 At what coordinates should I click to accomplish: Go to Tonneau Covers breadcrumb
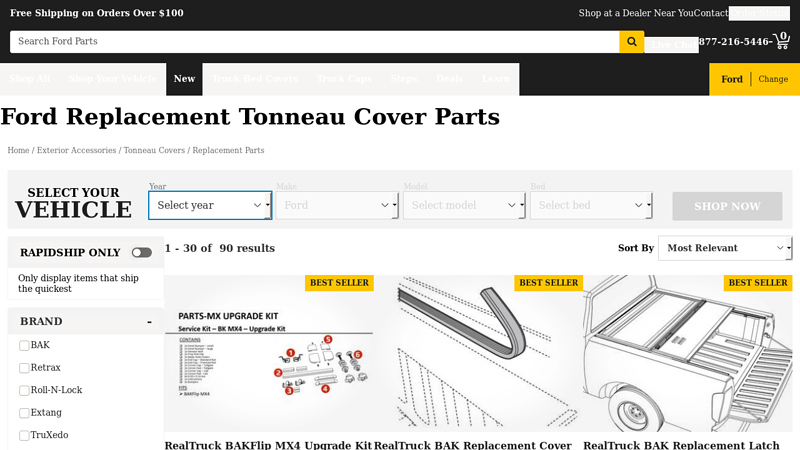(154, 150)
